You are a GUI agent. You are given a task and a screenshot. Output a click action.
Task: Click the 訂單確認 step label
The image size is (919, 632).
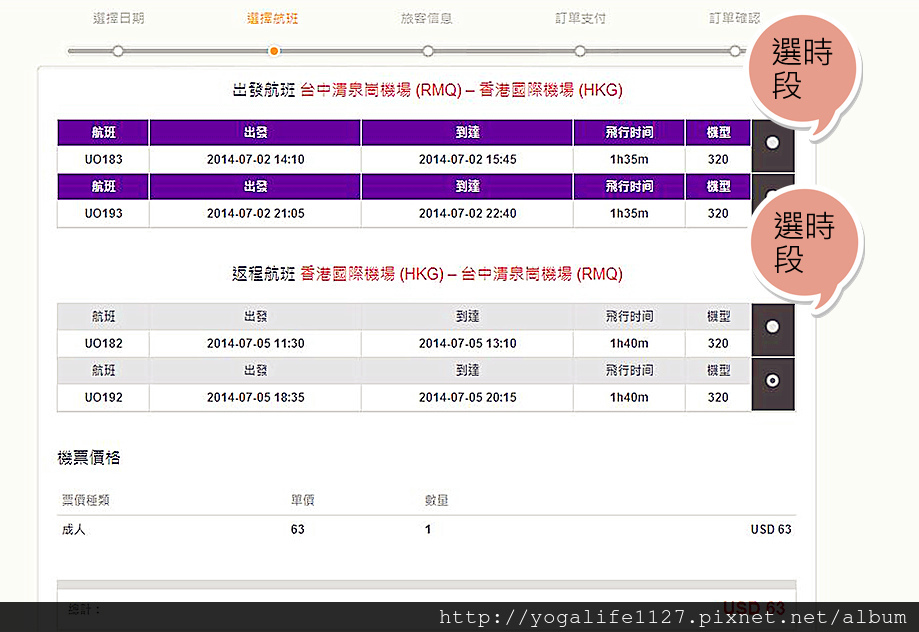tap(734, 18)
